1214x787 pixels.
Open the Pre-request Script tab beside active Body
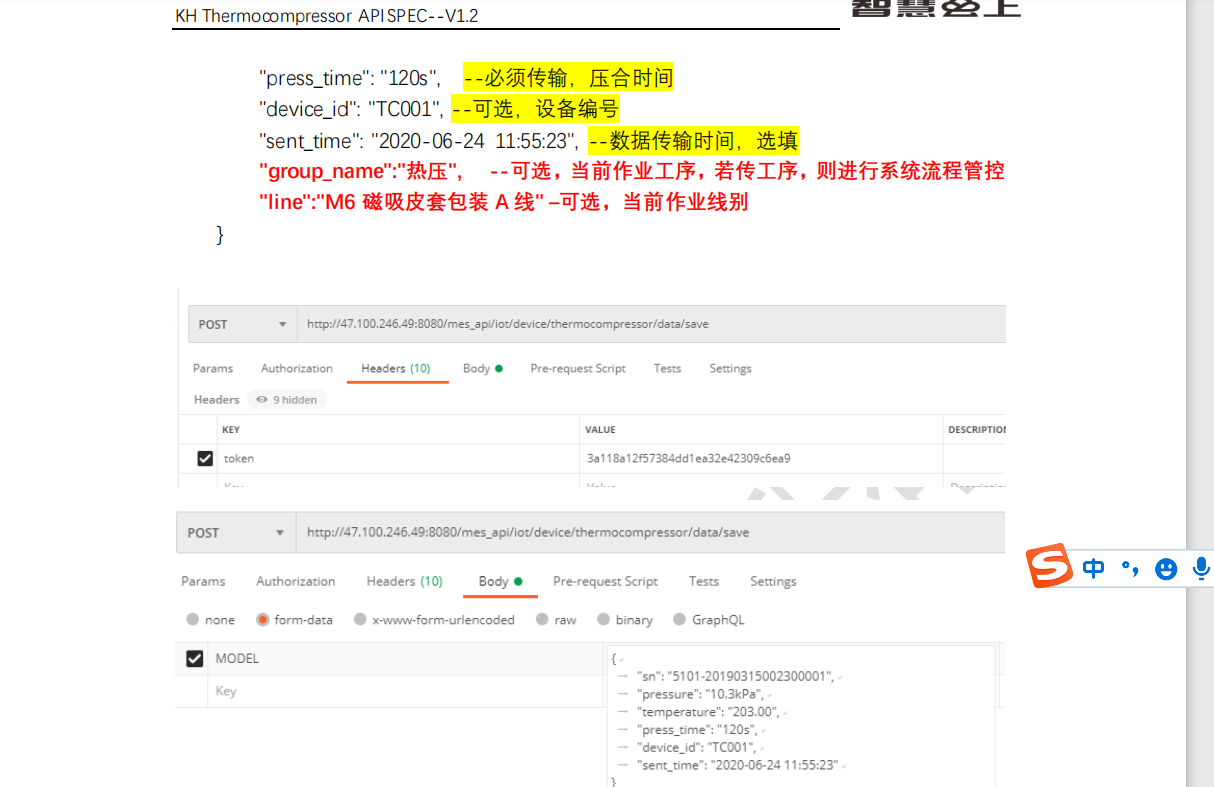(605, 582)
